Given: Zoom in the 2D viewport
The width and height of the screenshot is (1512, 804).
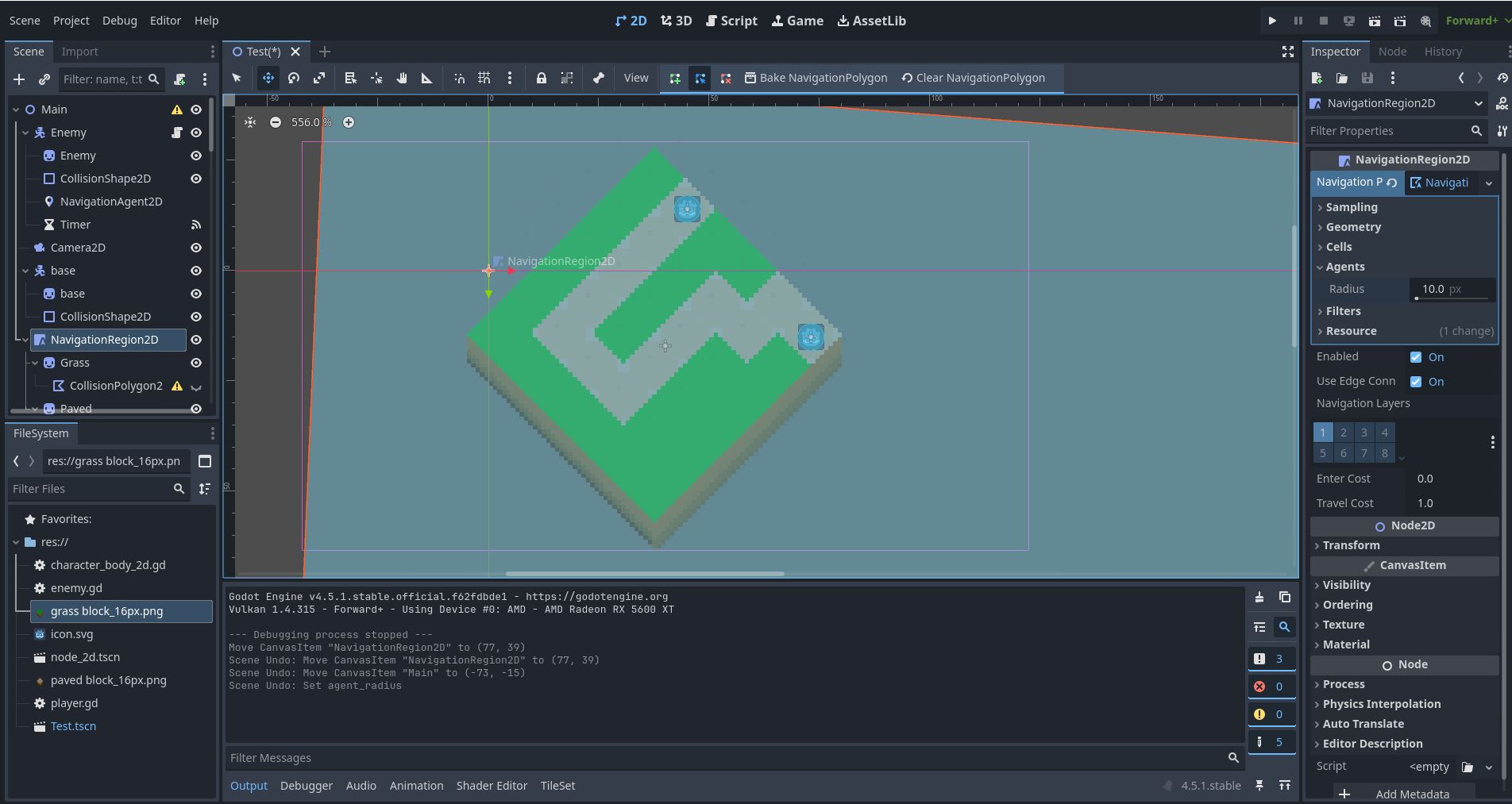Looking at the screenshot, I should (349, 122).
